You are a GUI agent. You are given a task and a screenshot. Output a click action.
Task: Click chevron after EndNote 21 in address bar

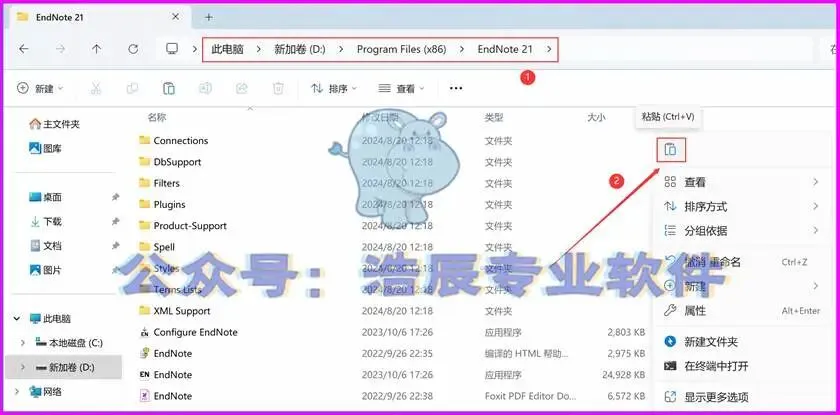click(549, 49)
